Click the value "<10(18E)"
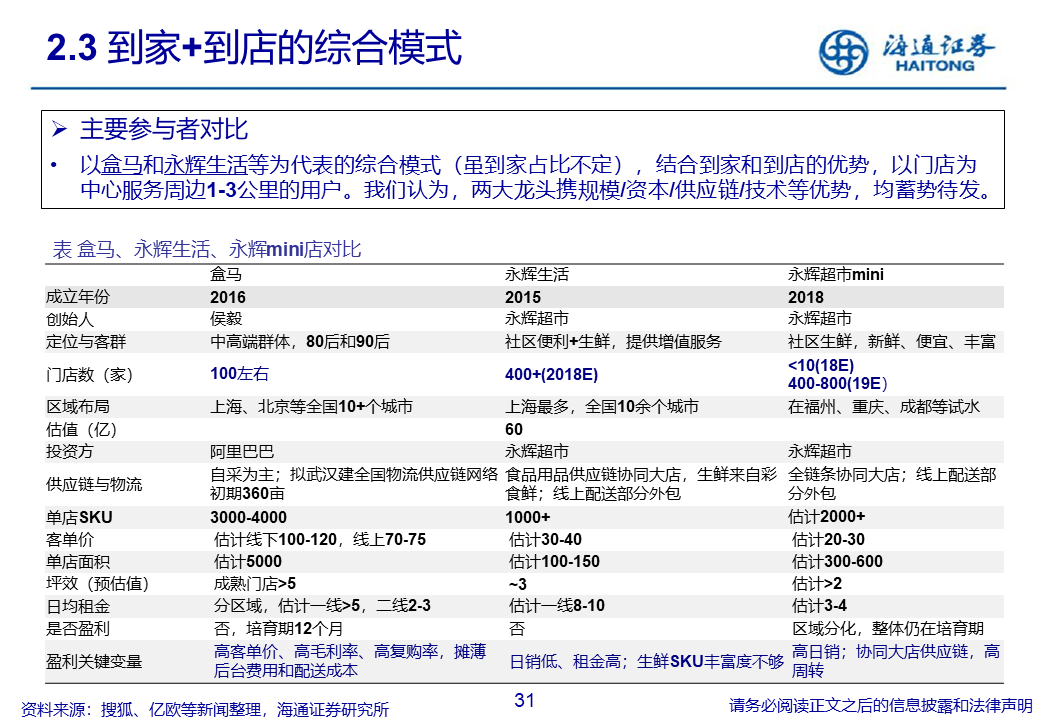Image resolution: width=1040 pixels, height=720 pixels. 821,365
